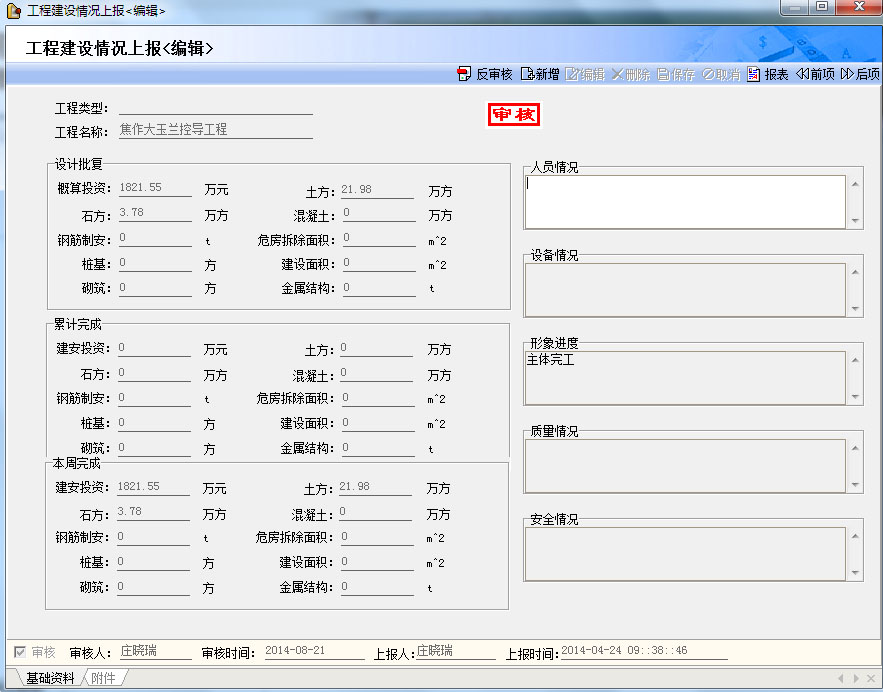This screenshot has height=692, width=883.
Task: Click the 工程类型 field
Action: tap(215, 107)
